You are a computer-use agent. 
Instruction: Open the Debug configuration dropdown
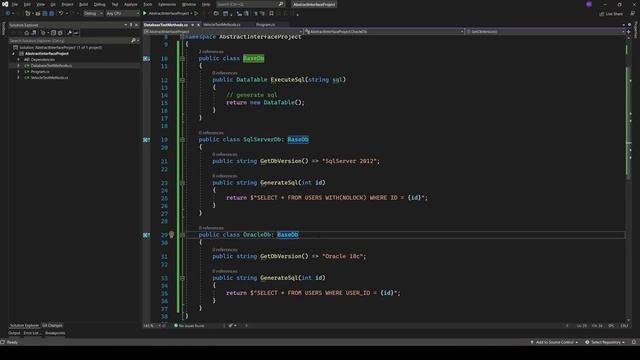click(x=93, y=13)
